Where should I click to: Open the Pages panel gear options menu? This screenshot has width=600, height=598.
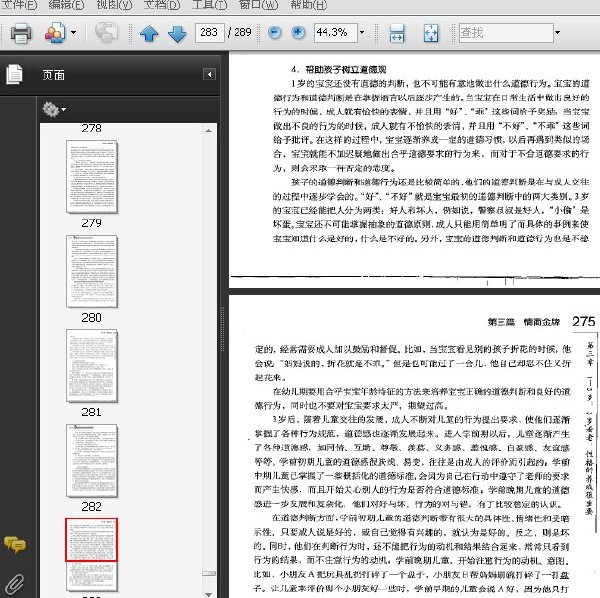click(x=54, y=110)
